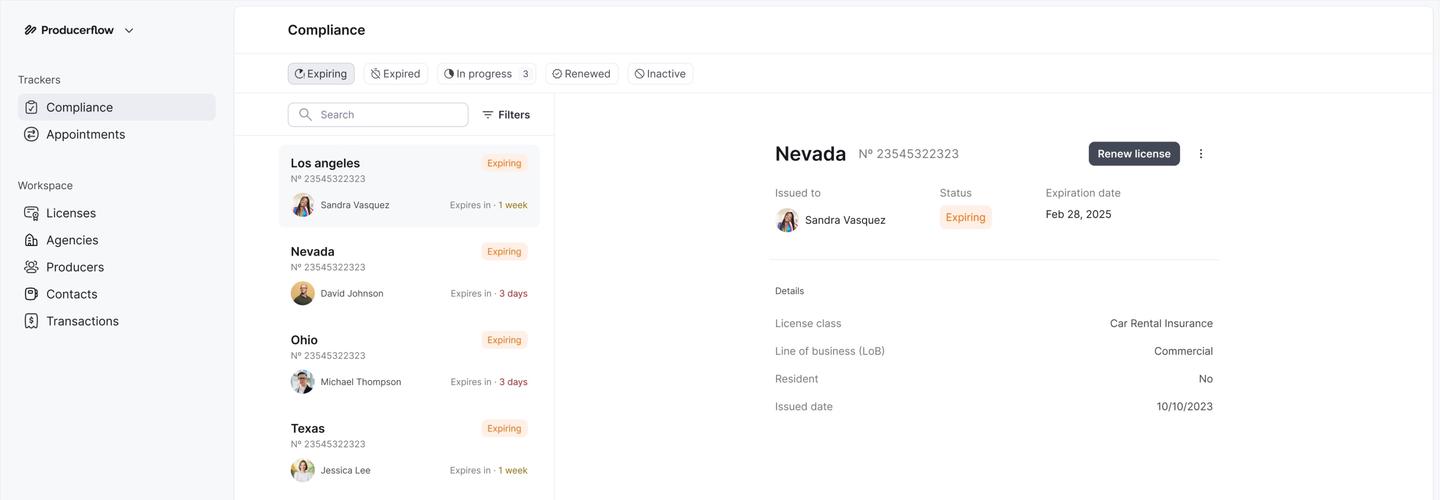Select the Ohio license for Michael Thompson
The height and width of the screenshot is (500, 1440).
click(408, 360)
